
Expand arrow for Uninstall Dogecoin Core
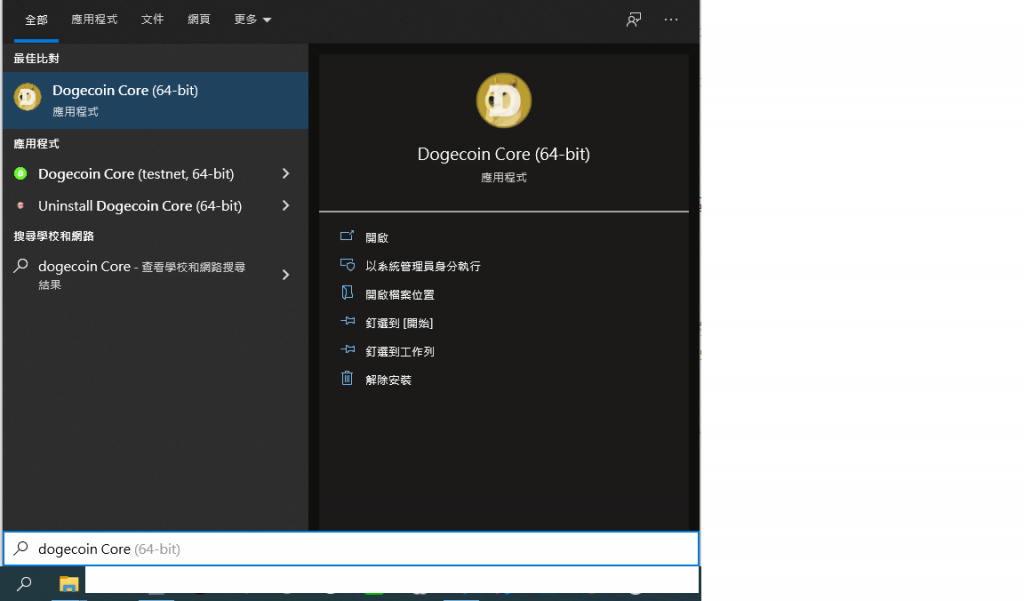point(285,206)
